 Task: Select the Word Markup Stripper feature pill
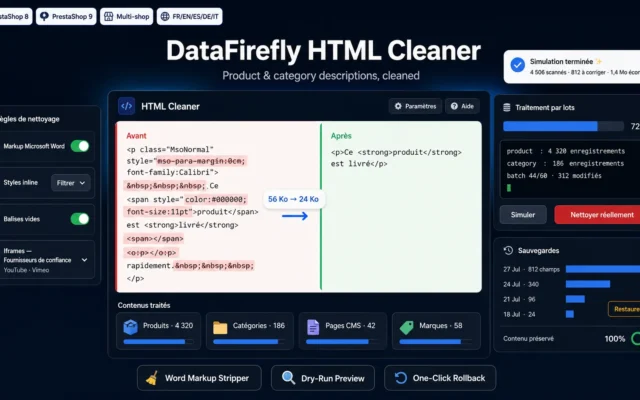click(x=199, y=378)
